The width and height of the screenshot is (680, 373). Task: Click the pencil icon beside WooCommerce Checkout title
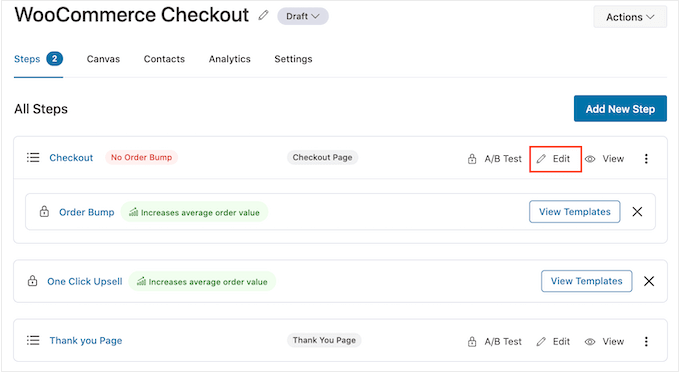263,16
